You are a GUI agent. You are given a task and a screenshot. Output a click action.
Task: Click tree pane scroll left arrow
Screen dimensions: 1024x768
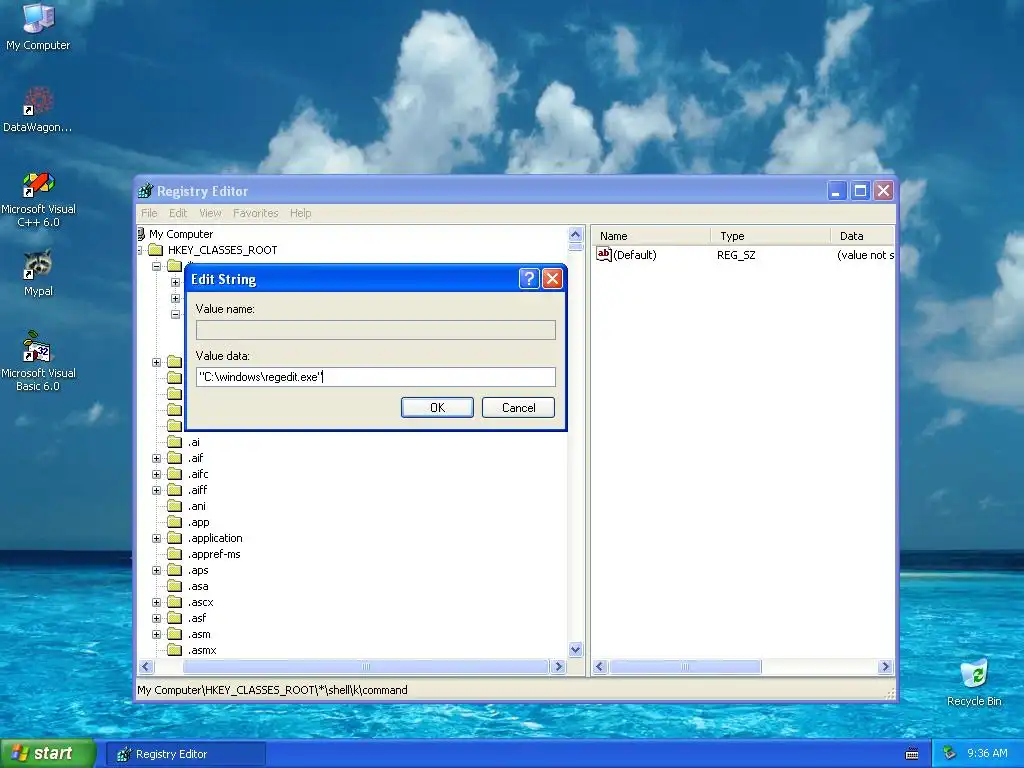point(146,667)
